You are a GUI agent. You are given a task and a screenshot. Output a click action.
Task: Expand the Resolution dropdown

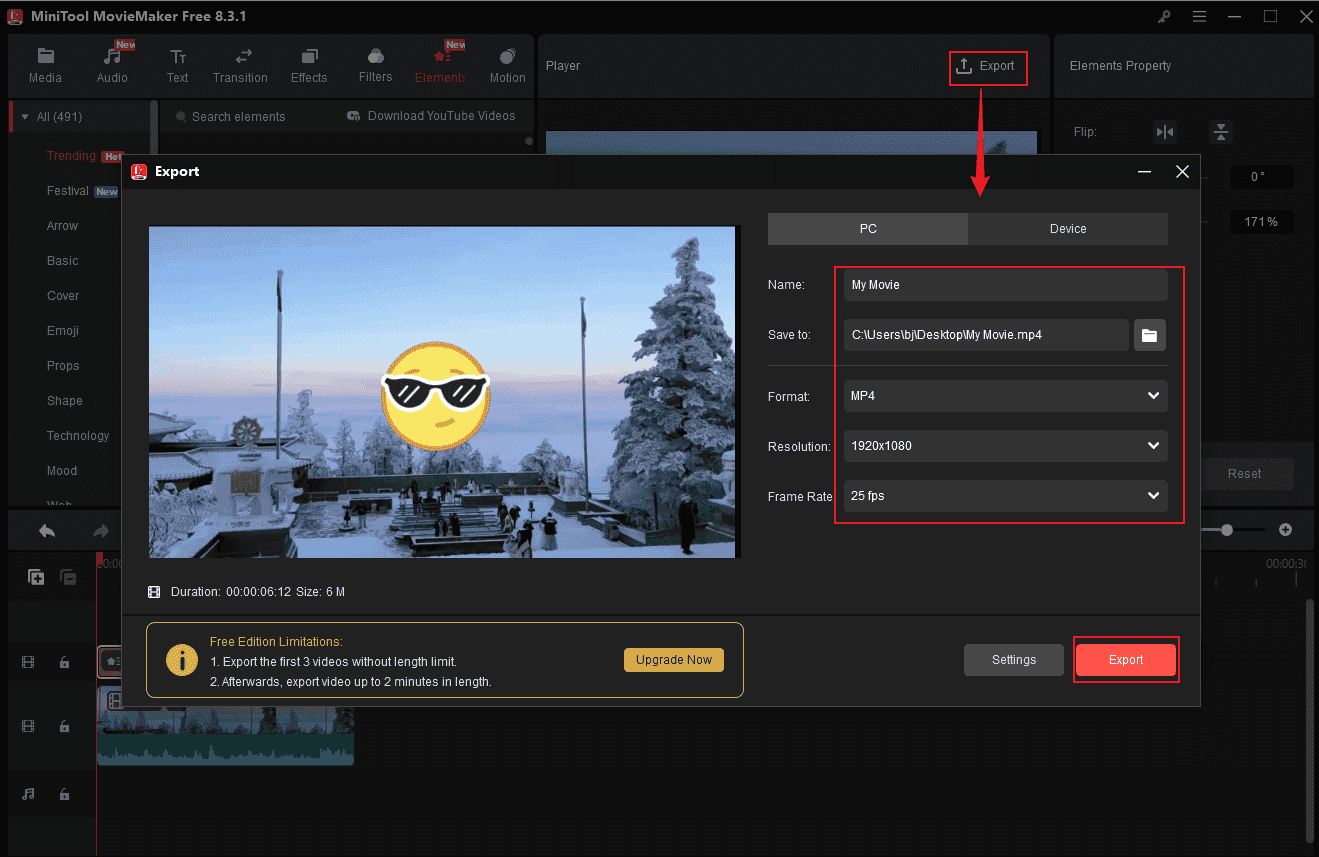(x=1004, y=446)
